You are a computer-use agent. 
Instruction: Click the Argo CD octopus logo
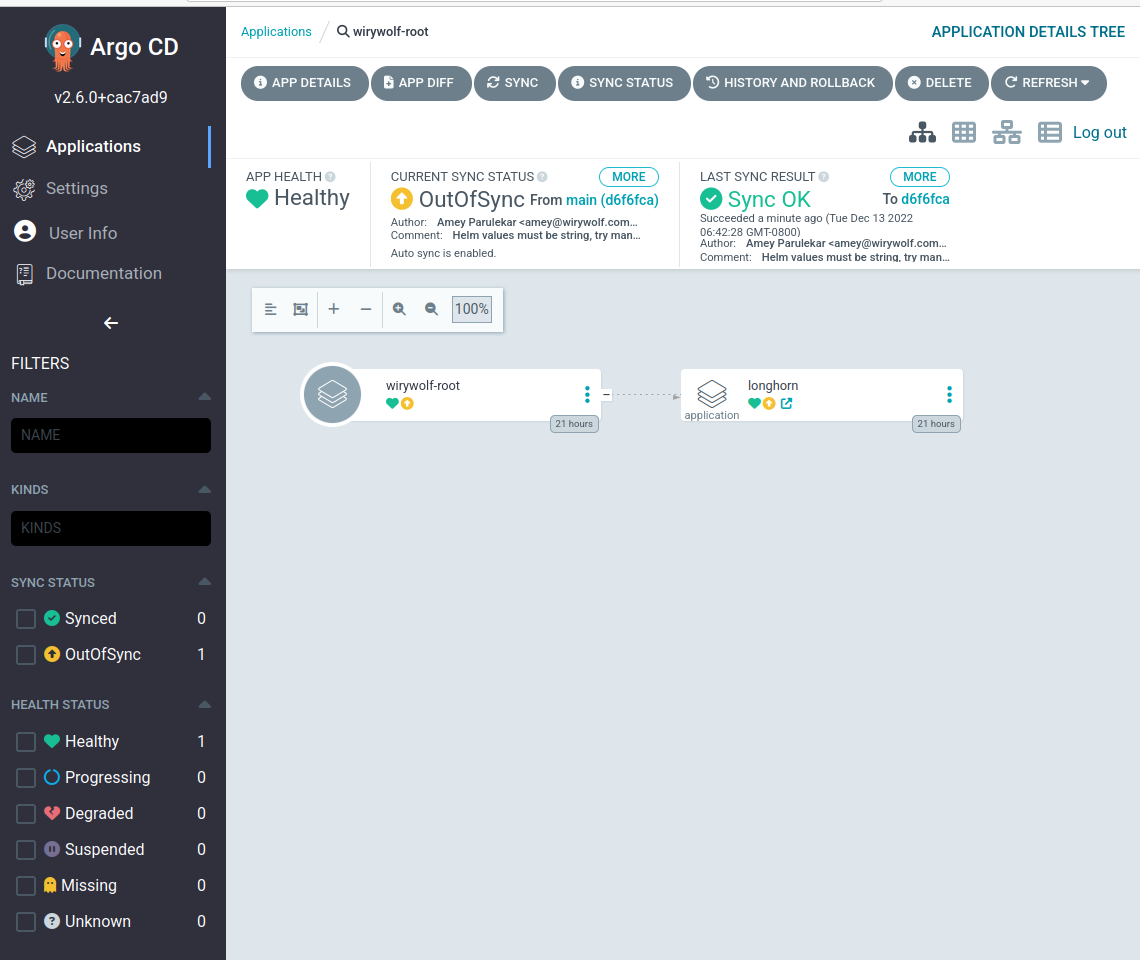[x=63, y=46]
